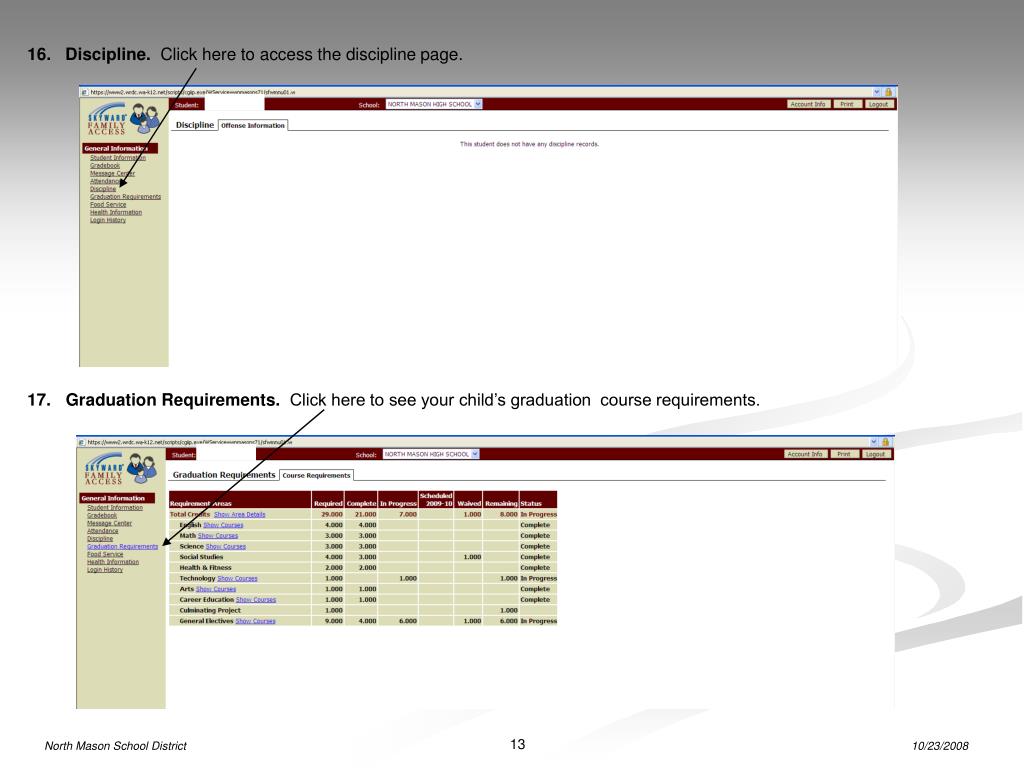Click Skyward Family Access logo on Discipline page
Image resolution: width=1024 pixels, height=768 pixels.
pyautogui.click(x=123, y=118)
